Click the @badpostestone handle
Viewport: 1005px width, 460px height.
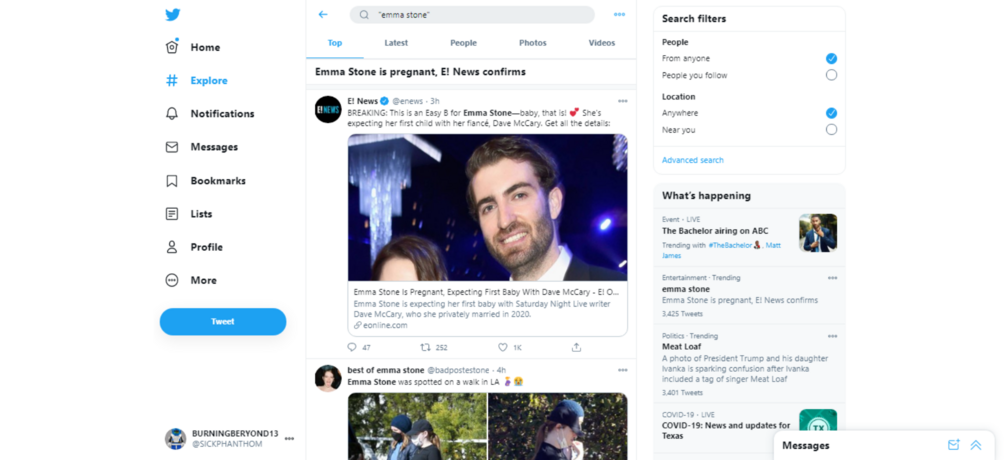click(457, 370)
